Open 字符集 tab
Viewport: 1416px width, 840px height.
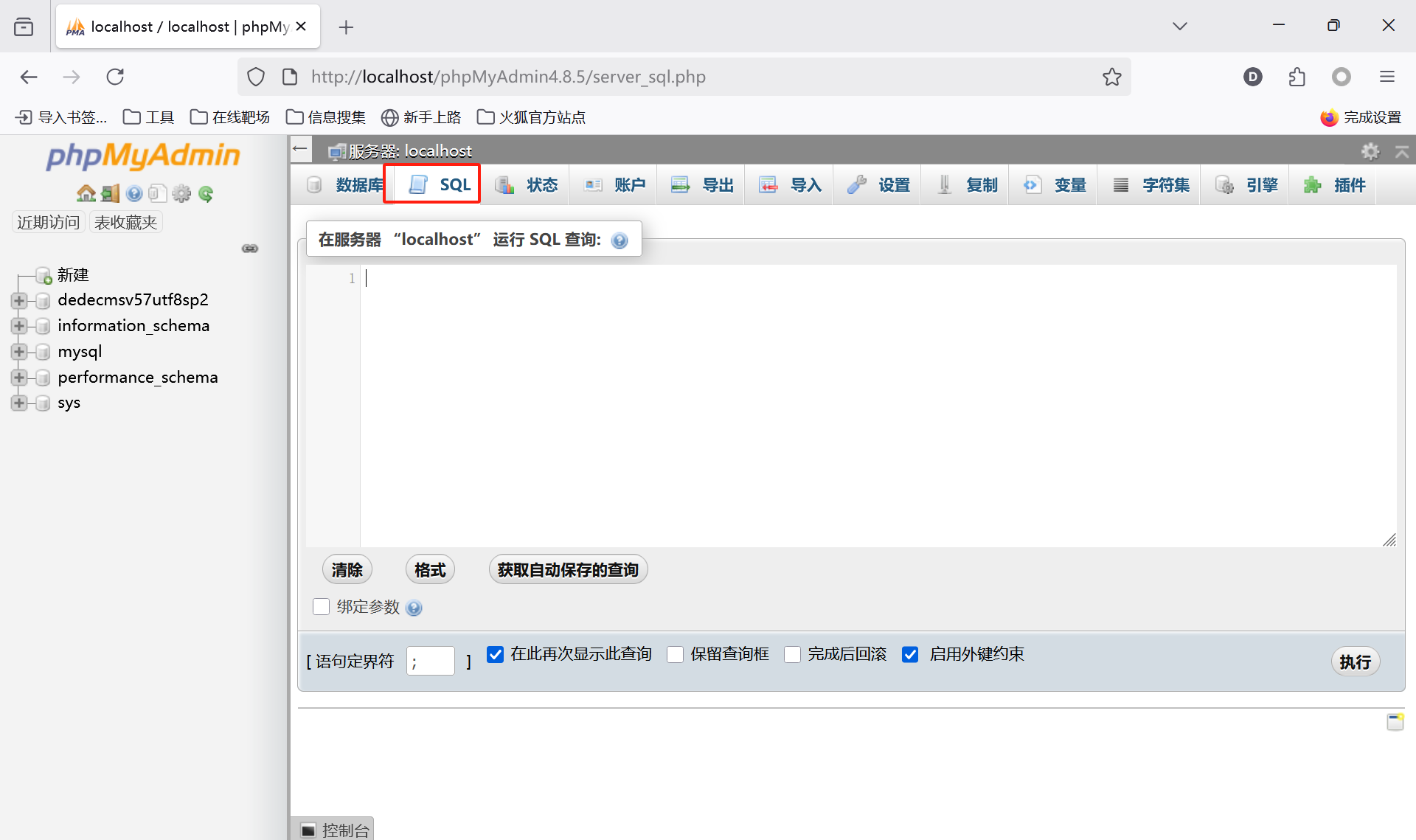click(1149, 185)
